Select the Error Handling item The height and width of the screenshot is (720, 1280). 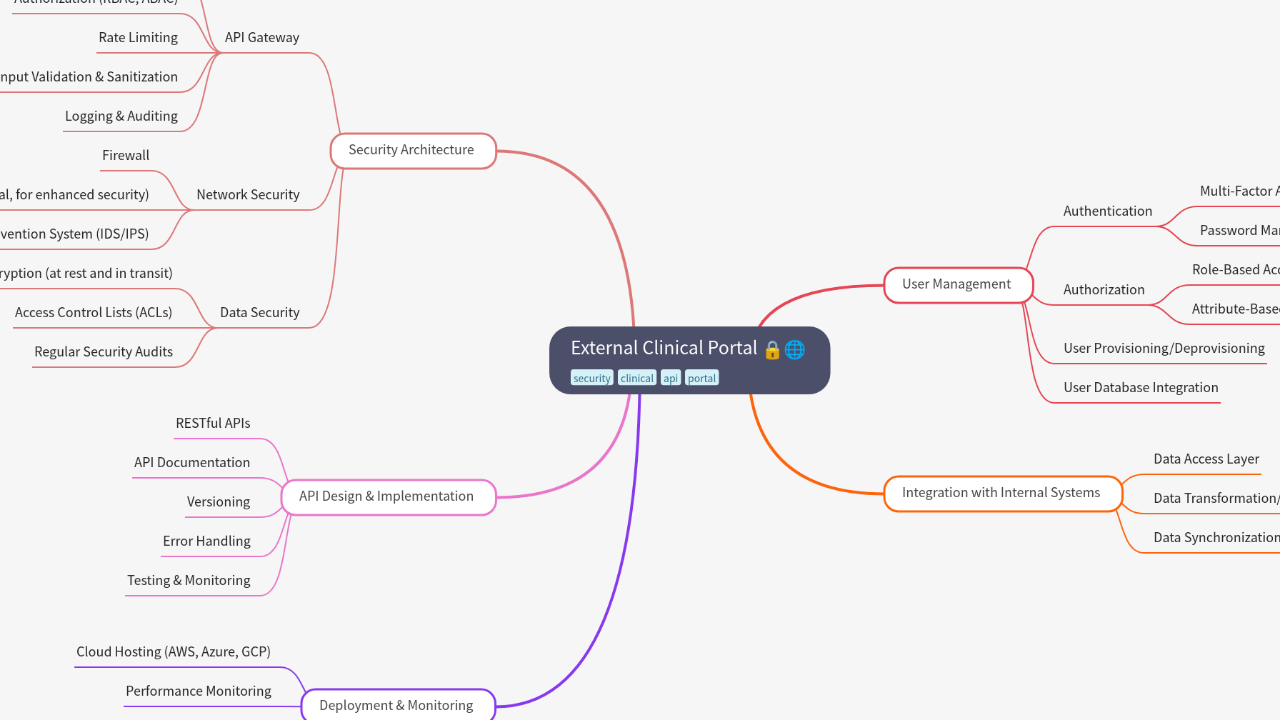coord(207,541)
